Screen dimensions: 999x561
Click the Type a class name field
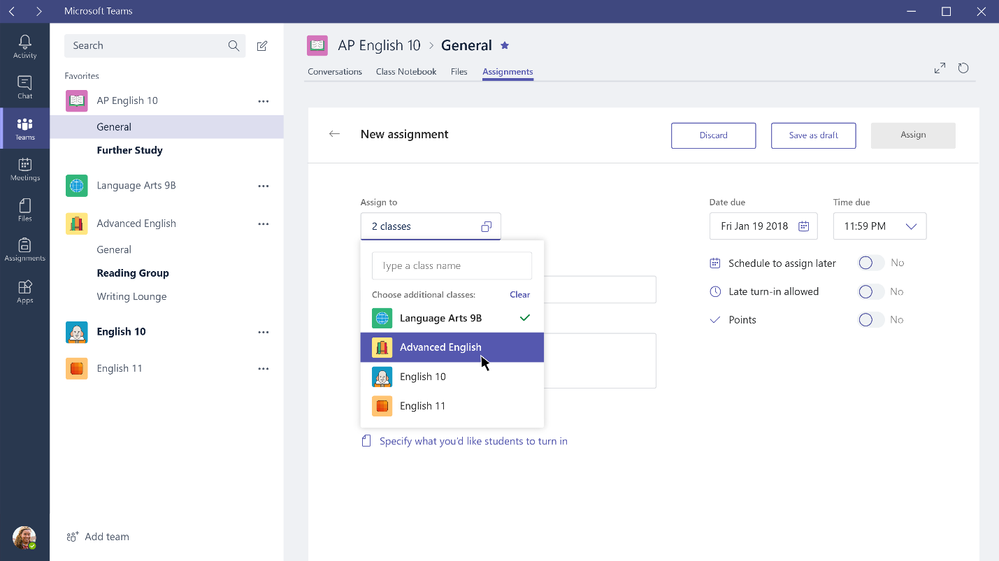(452, 266)
